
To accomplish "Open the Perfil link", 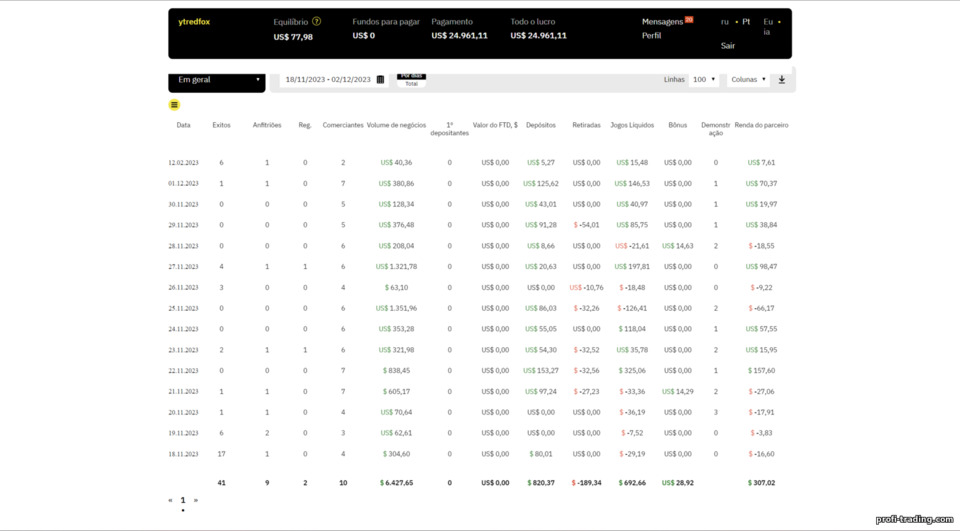I will (x=651, y=36).
